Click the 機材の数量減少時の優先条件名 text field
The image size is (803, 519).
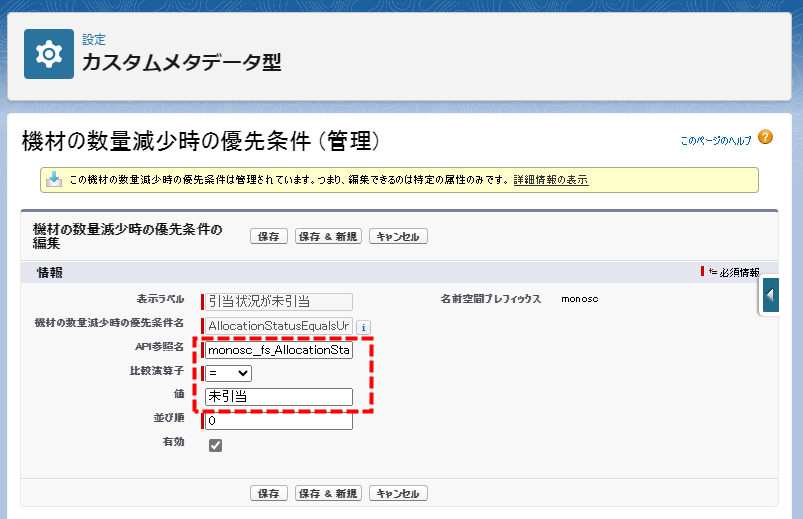coord(279,326)
